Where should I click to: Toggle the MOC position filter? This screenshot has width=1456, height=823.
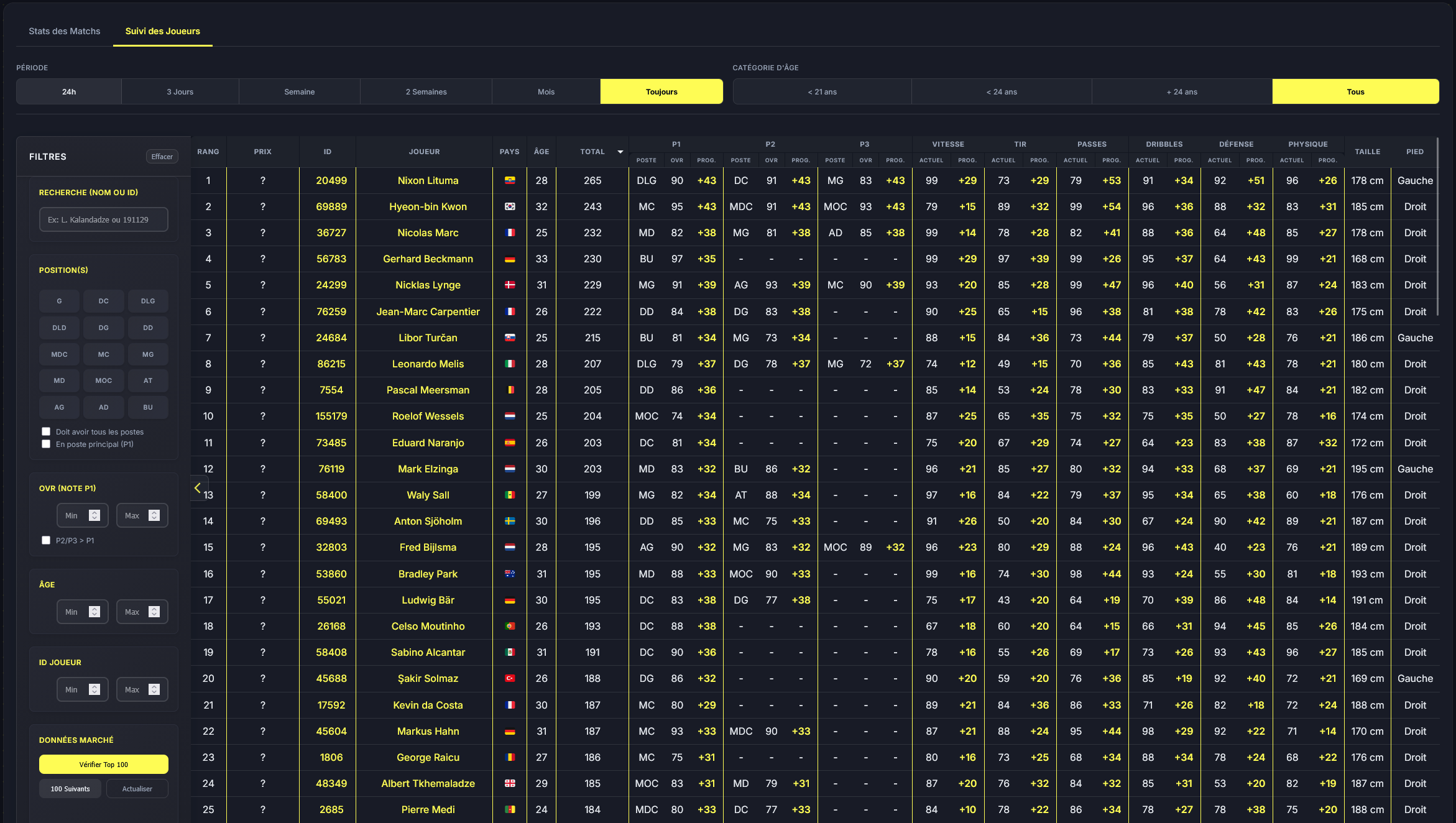(104, 380)
